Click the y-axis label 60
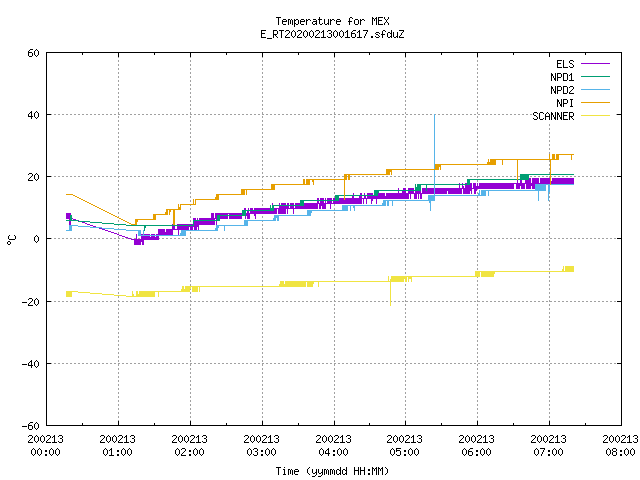640x480 pixels. pyautogui.click(x=33, y=53)
